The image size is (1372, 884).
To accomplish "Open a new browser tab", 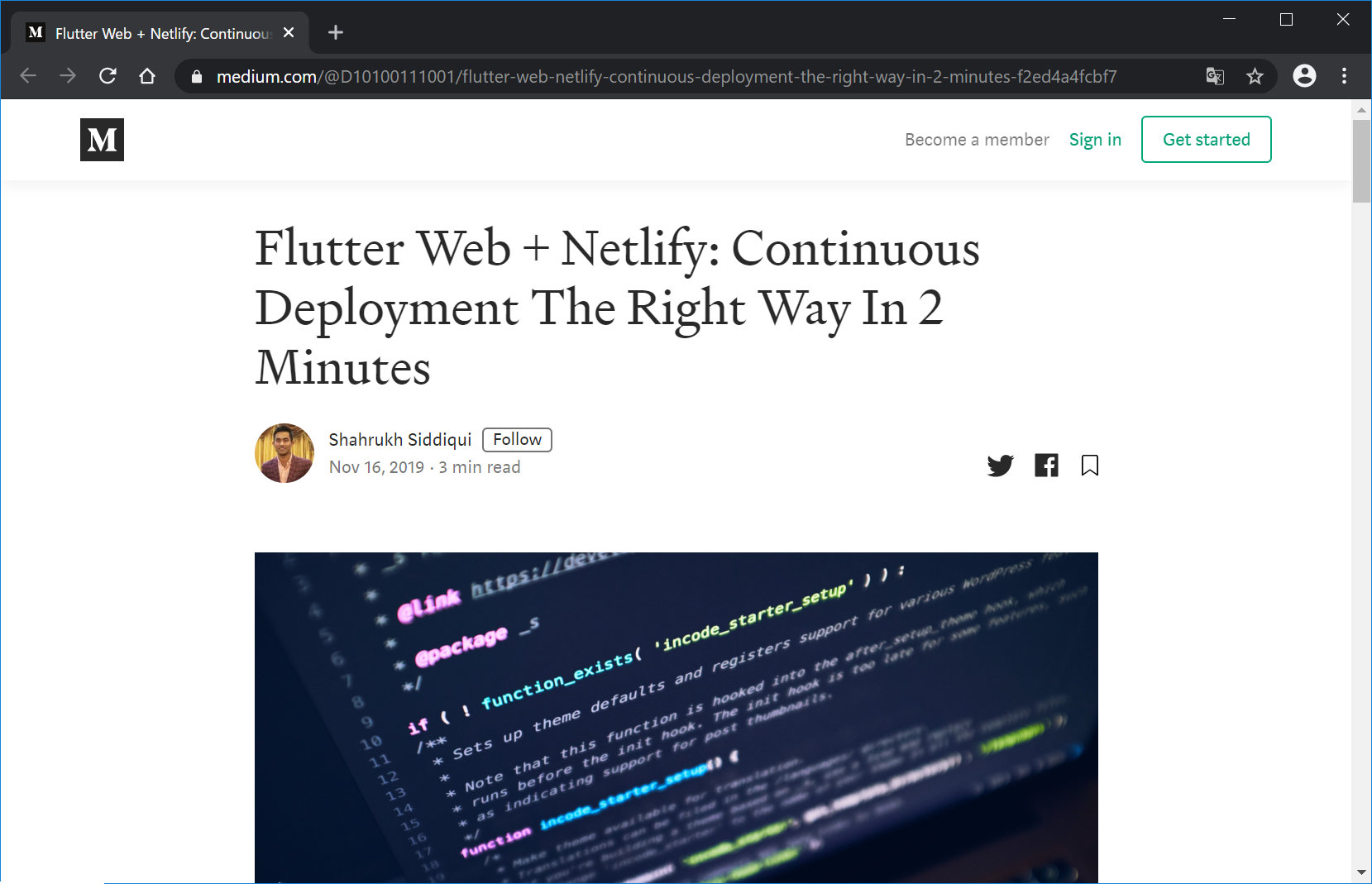I will pyautogui.click(x=336, y=32).
